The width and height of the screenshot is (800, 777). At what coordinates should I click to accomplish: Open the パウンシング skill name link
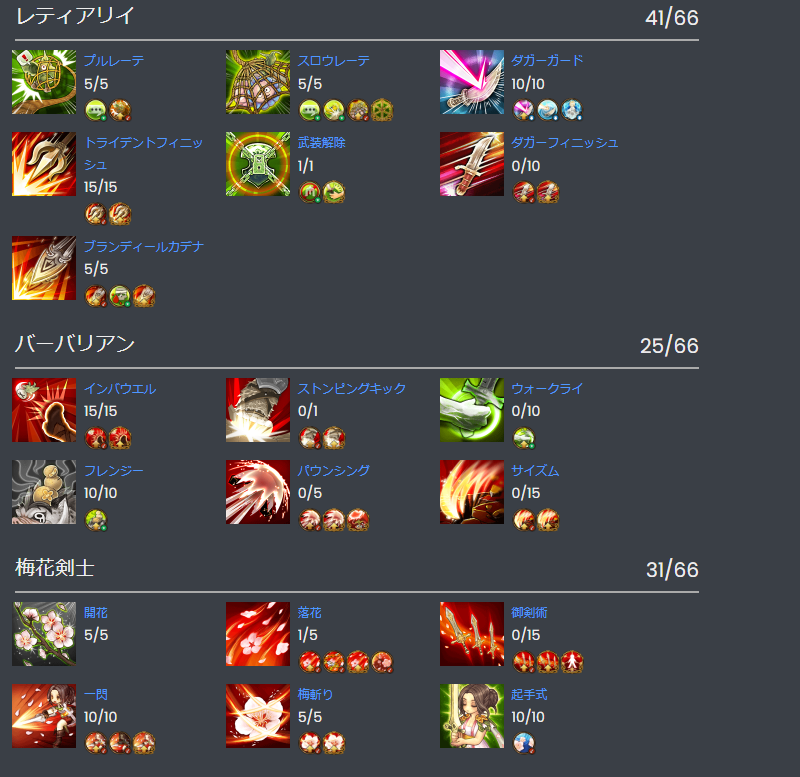pyautogui.click(x=334, y=470)
